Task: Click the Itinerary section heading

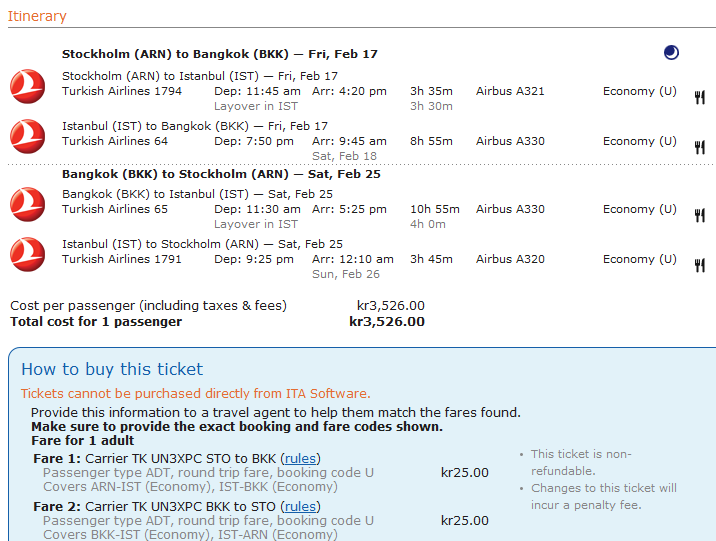Action: (37, 16)
